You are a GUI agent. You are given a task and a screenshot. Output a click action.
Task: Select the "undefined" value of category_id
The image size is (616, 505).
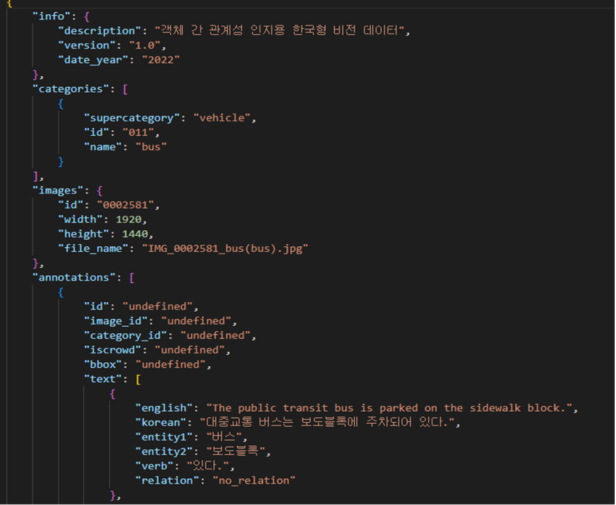pos(215,336)
